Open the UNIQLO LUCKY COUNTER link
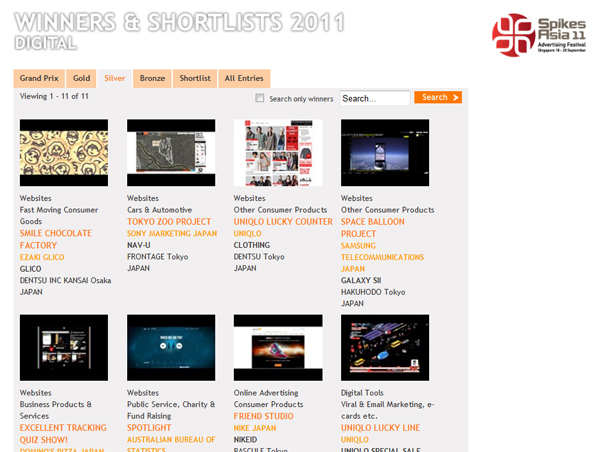The image size is (600, 452). coord(283,222)
